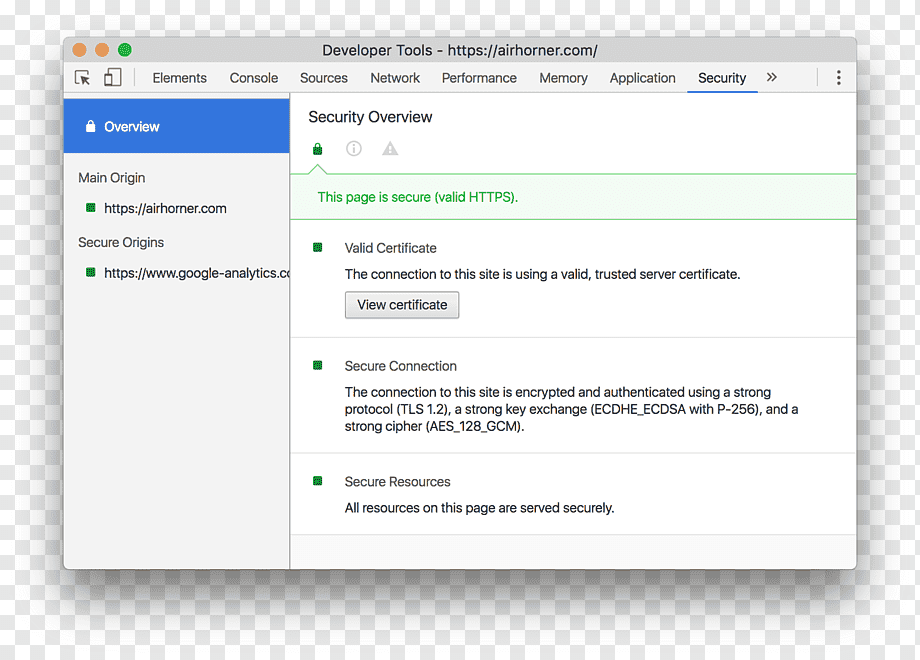Show more tabs with the double chevron
Image resolution: width=920 pixels, height=660 pixels.
(x=772, y=77)
